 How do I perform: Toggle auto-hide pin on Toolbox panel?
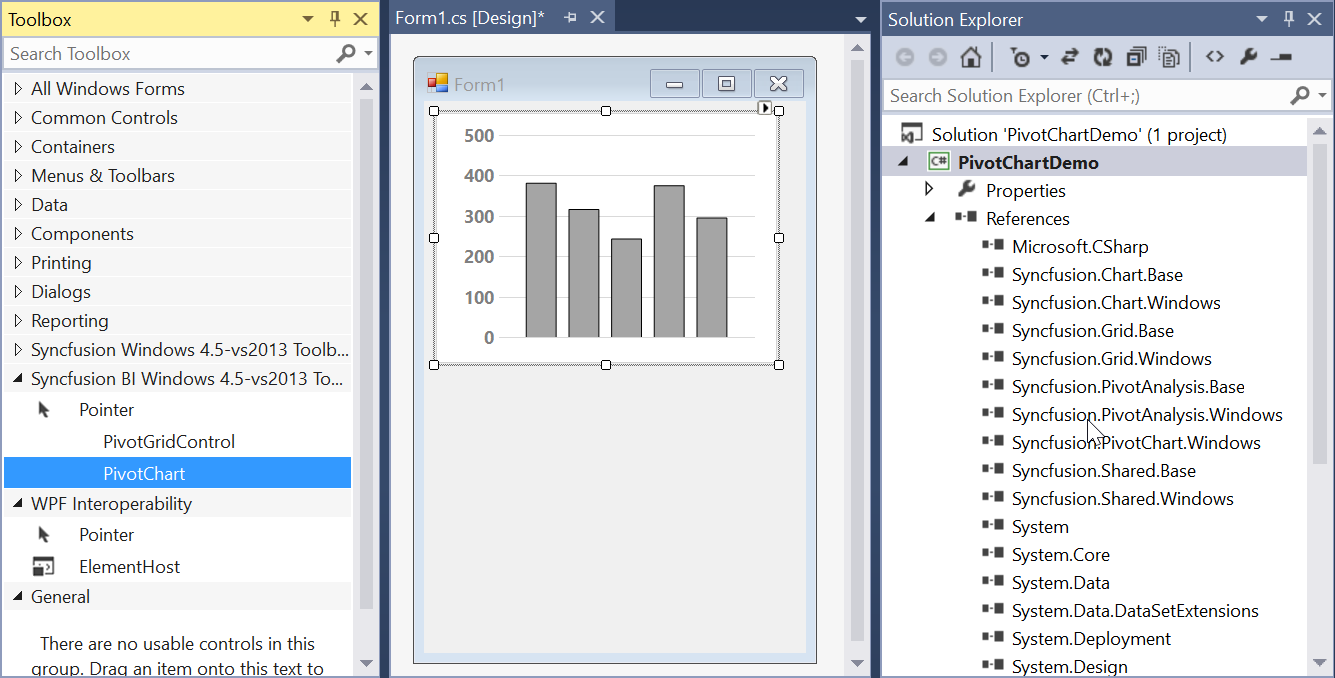click(x=335, y=19)
